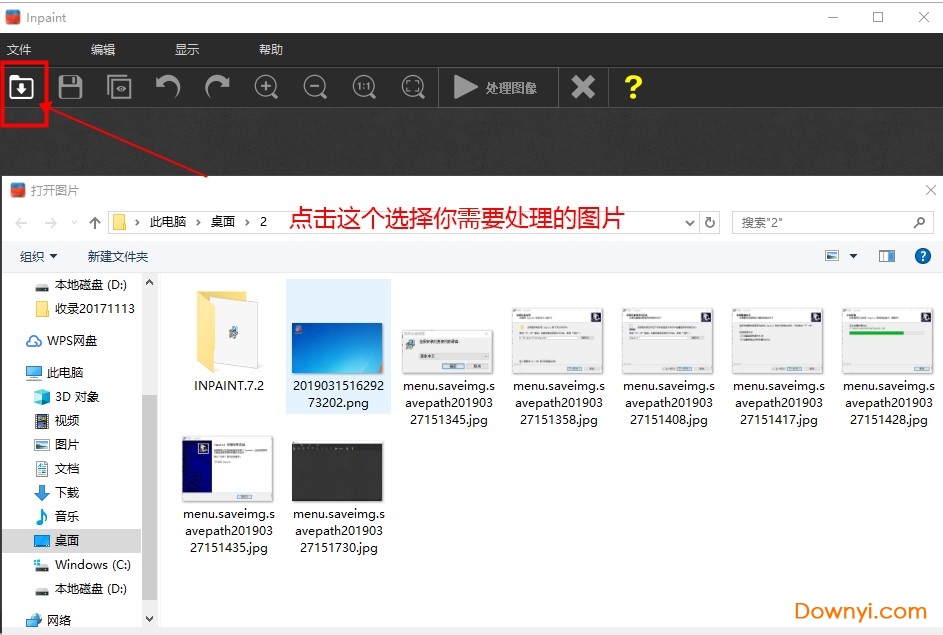Click the blue help circle in the dialog
The width and height of the screenshot is (943, 635).
(x=922, y=255)
